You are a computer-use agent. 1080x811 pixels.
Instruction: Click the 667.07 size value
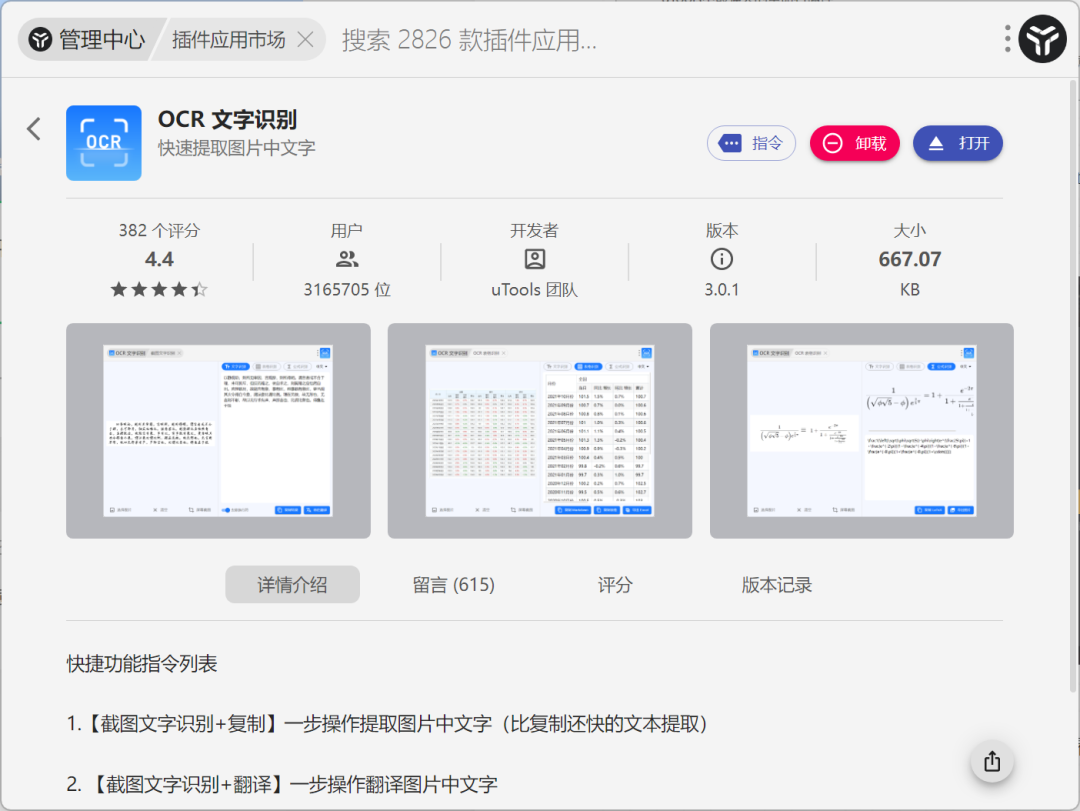tap(909, 259)
